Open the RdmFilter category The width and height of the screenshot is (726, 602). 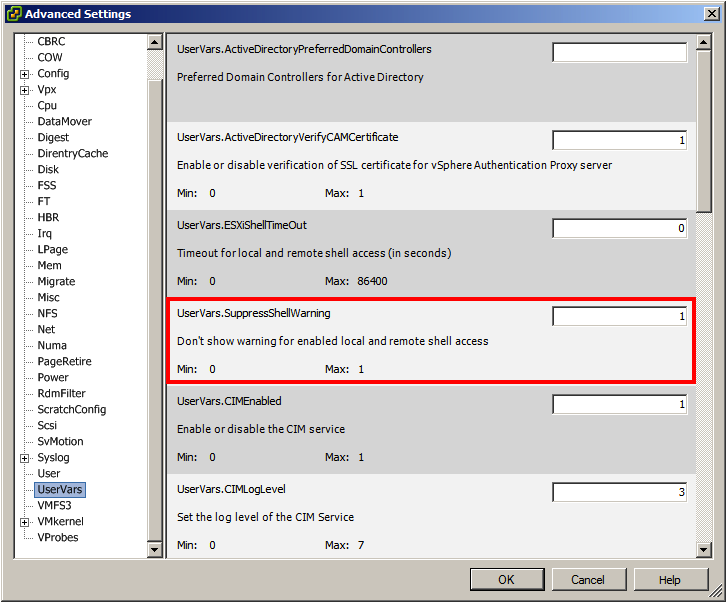tap(62, 393)
